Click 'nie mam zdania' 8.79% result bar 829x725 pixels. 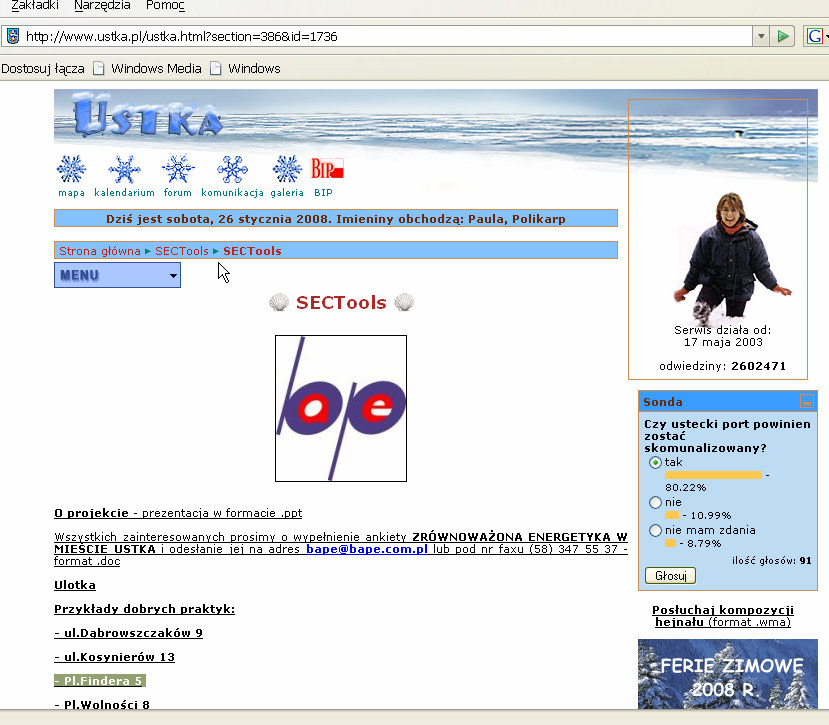pos(670,543)
